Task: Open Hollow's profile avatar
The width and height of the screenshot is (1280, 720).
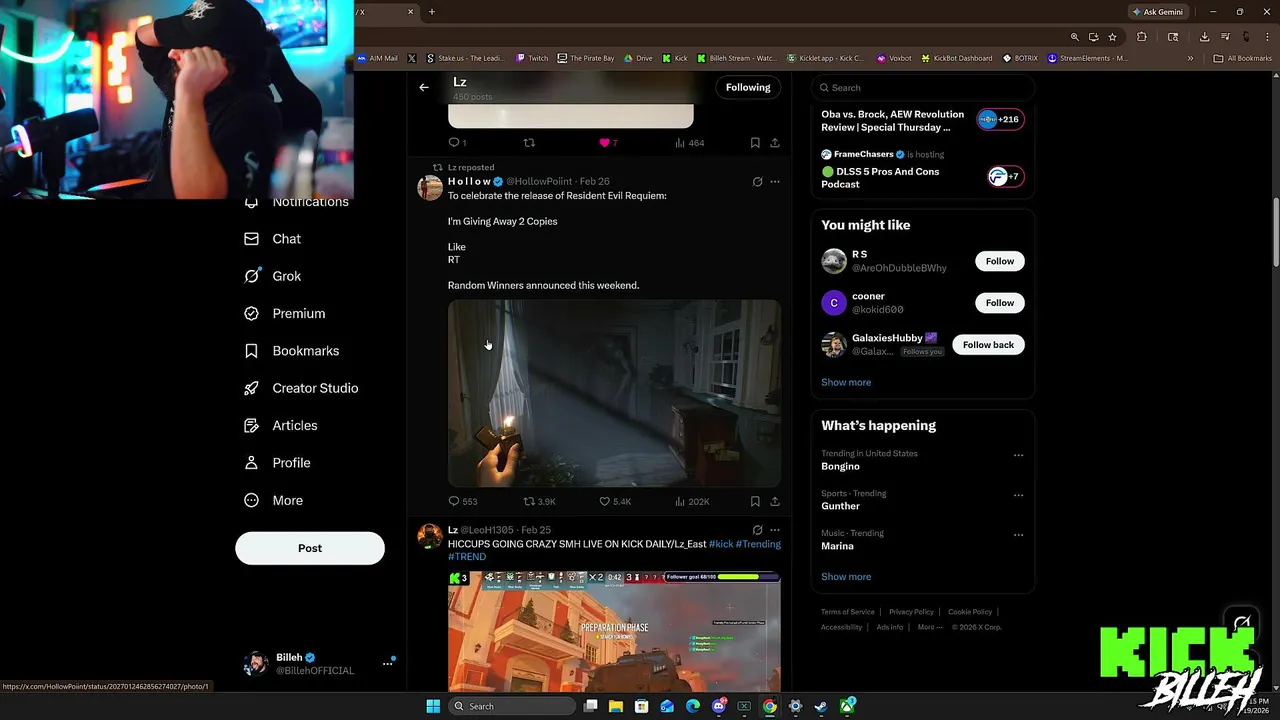Action: [430, 188]
